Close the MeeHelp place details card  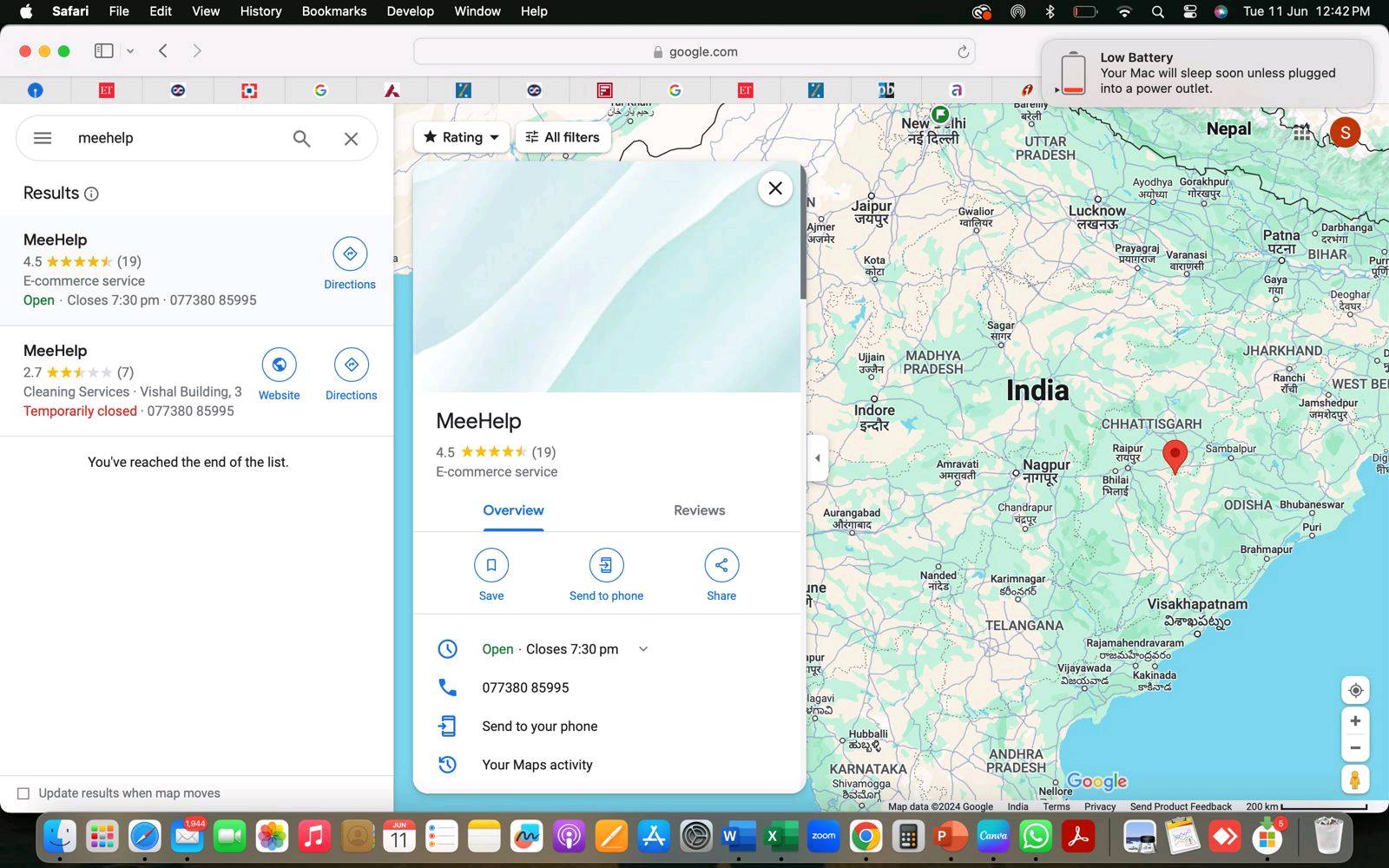click(x=775, y=188)
